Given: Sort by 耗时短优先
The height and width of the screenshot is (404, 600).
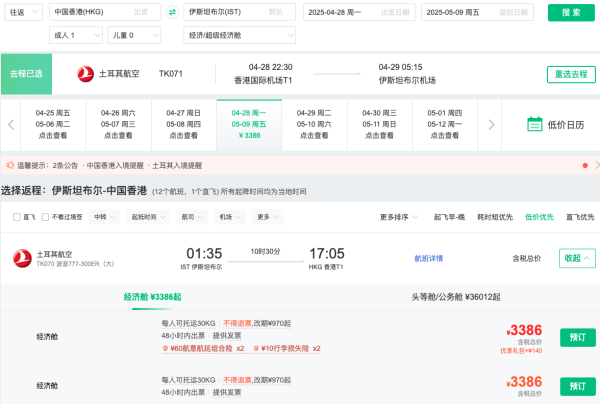Looking at the screenshot, I should 495,217.
